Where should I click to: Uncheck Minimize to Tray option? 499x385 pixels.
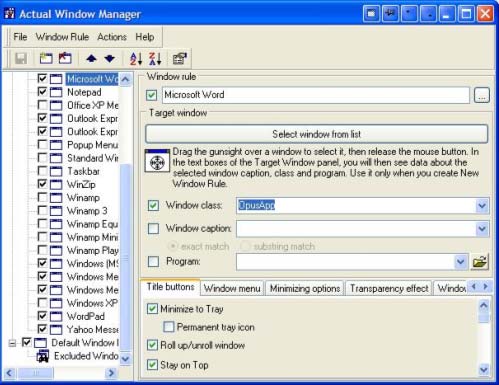tap(152, 309)
